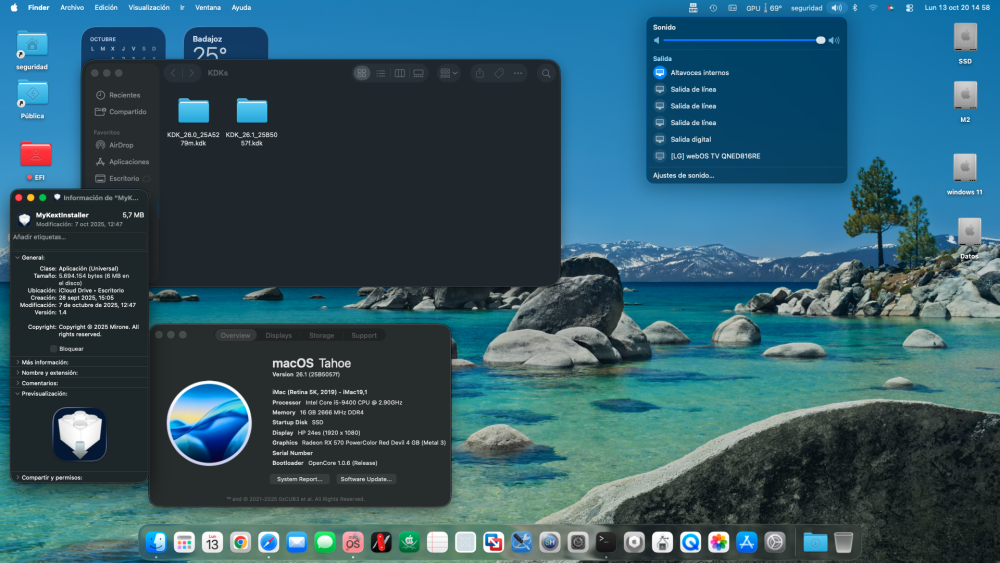Select the windows 11 drive on the desktop
This screenshot has width=1000, height=563.
coord(965,173)
